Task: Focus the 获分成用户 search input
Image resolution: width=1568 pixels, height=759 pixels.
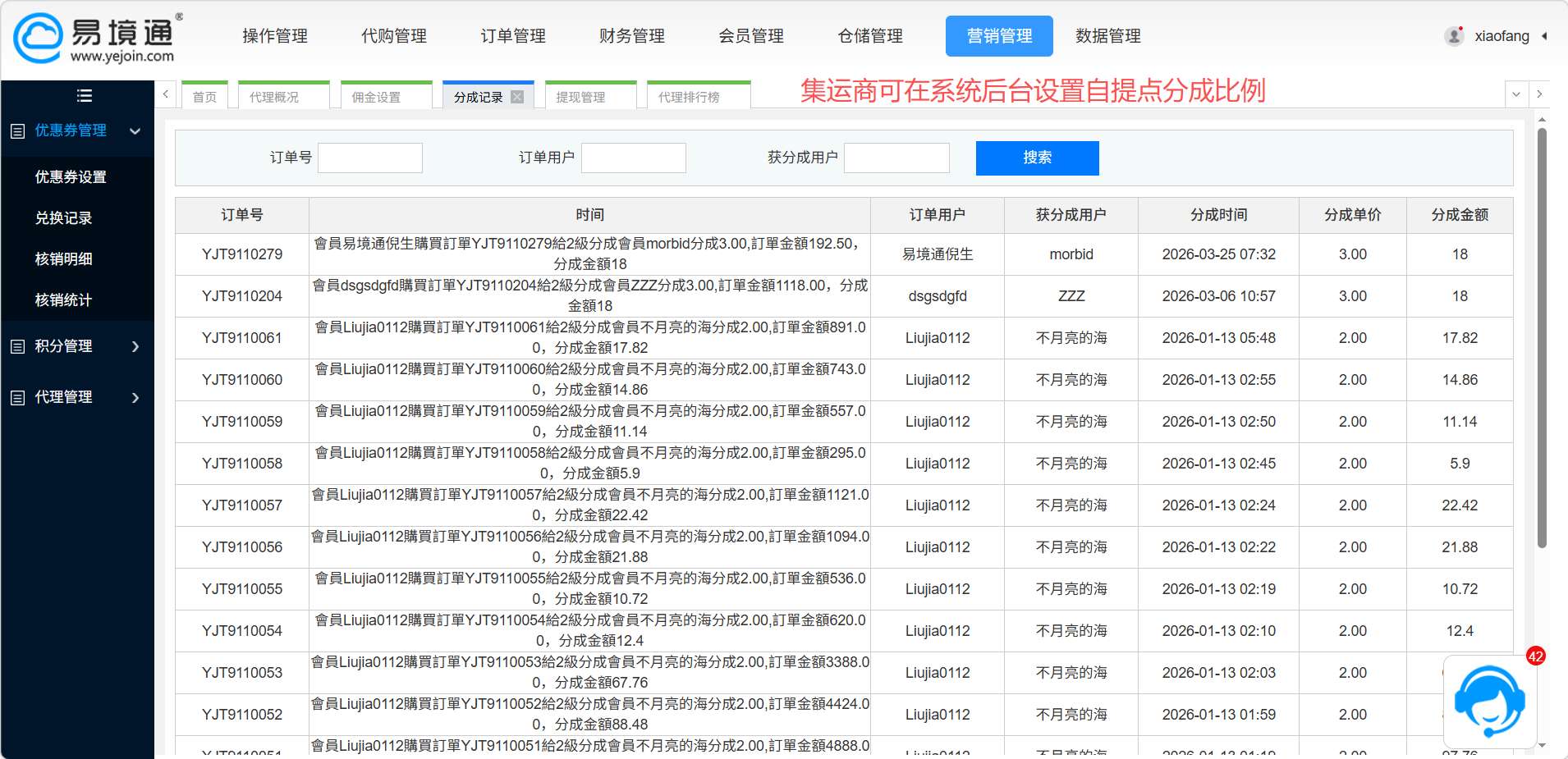Action: [x=896, y=158]
